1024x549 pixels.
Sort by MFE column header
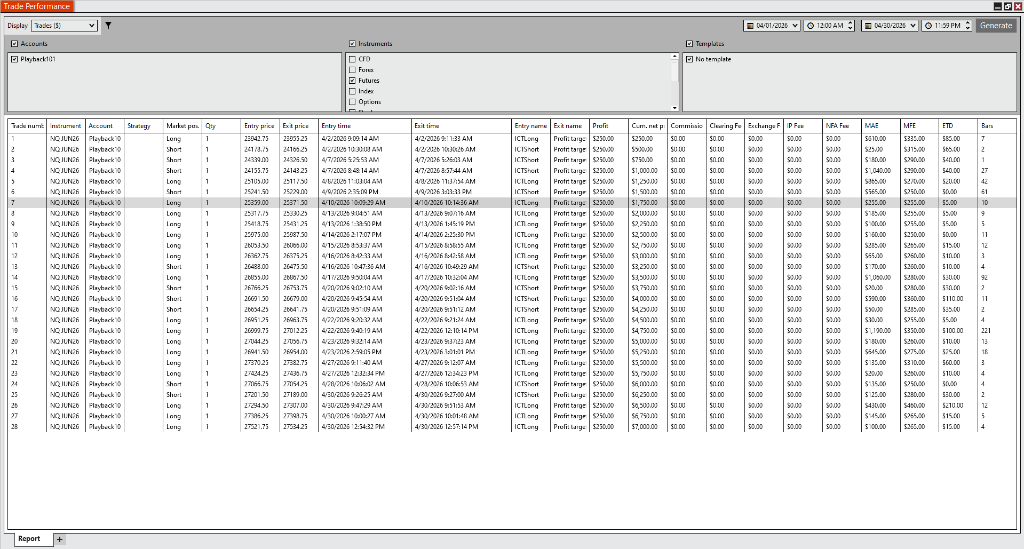pyautogui.click(x=920, y=126)
